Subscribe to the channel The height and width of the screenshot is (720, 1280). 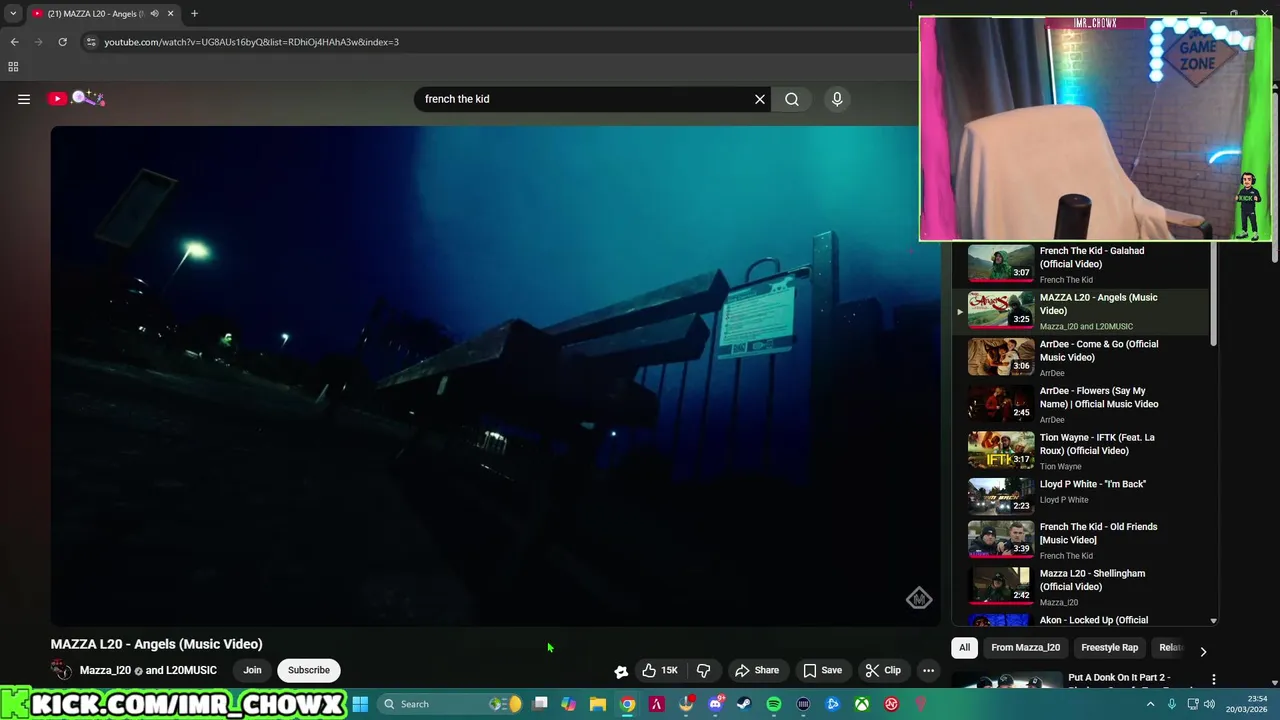(x=309, y=670)
